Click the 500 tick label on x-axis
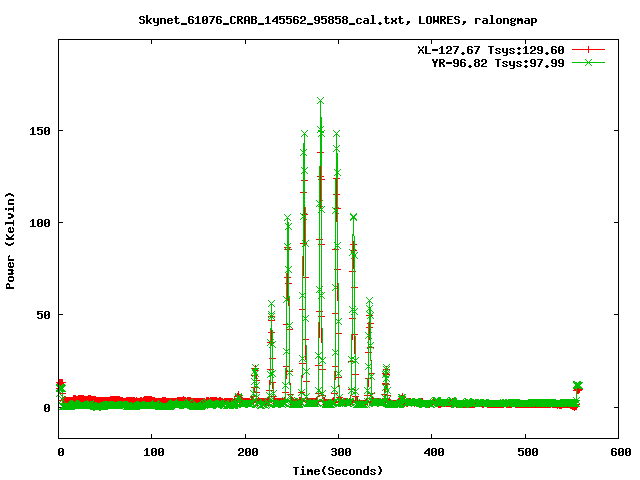This screenshot has width=640, height=480. [x=525, y=452]
